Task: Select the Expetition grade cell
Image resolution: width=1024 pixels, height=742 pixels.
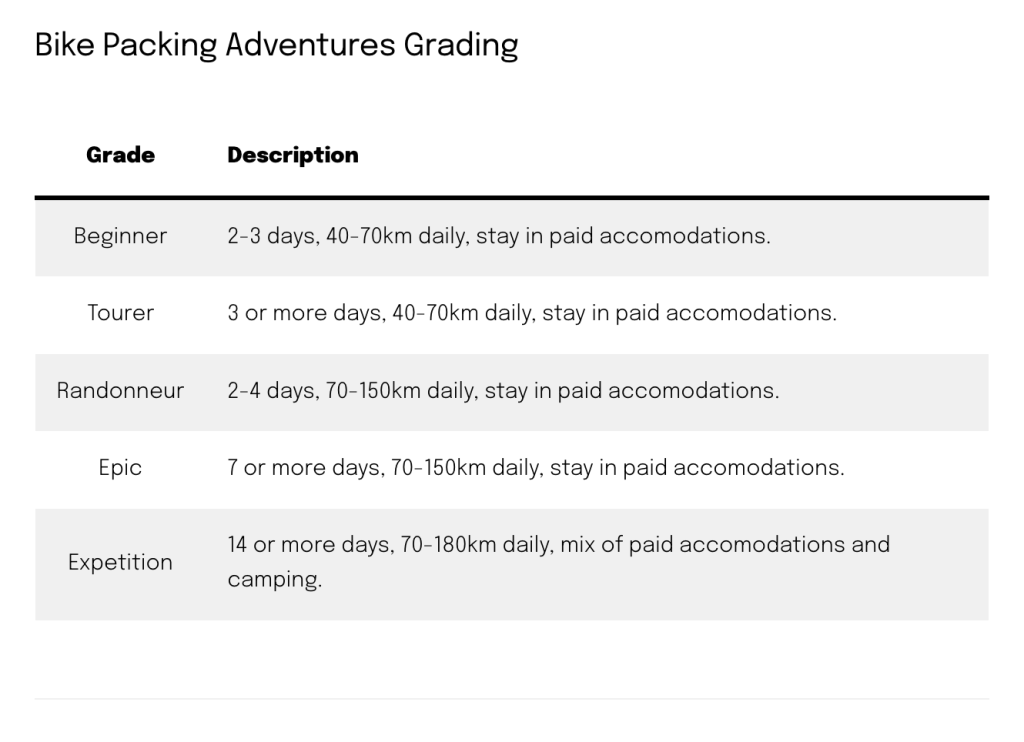Action: tap(120, 563)
